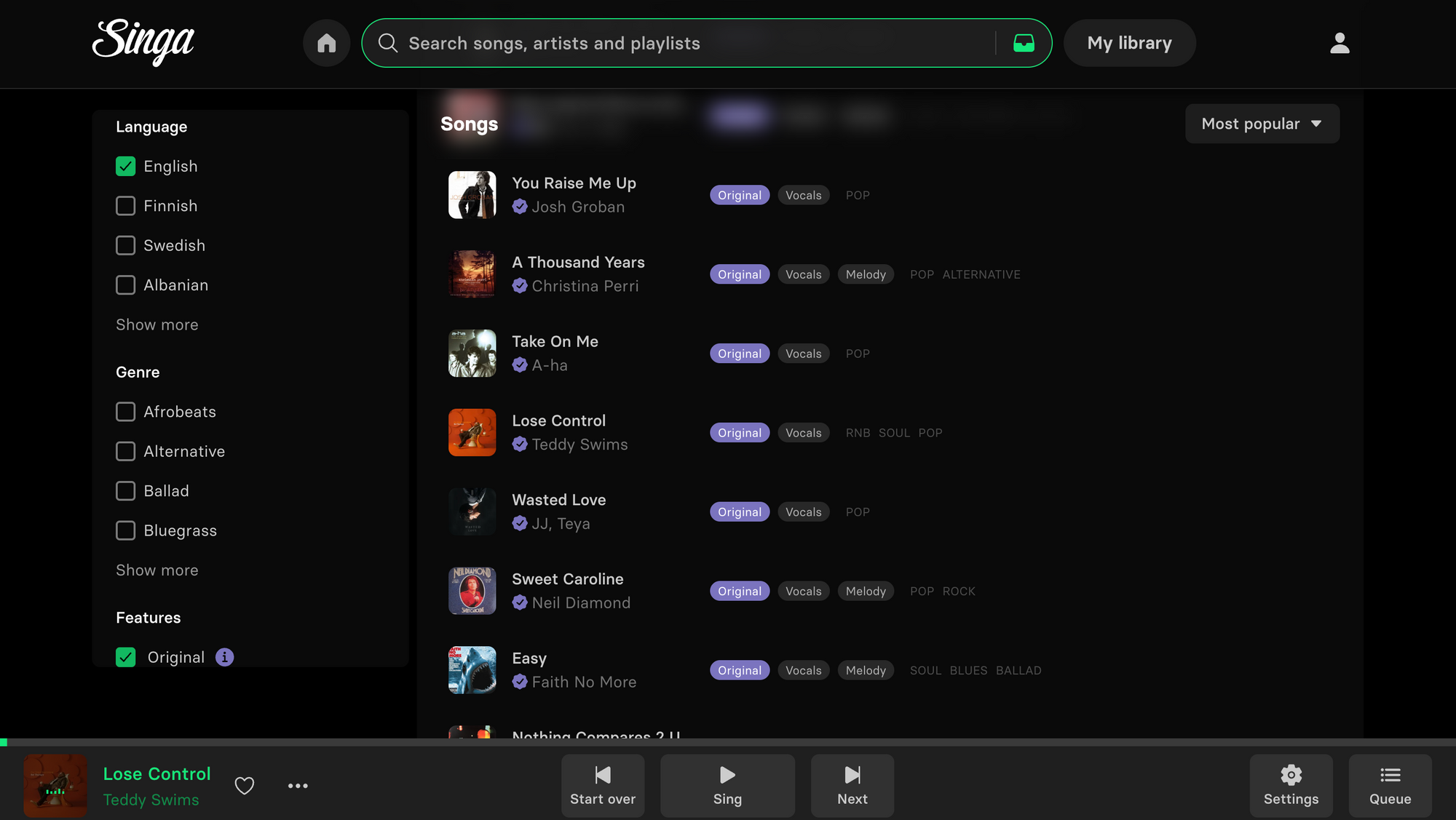Check the Ballad genre filter
1456x820 pixels.
click(126, 491)
